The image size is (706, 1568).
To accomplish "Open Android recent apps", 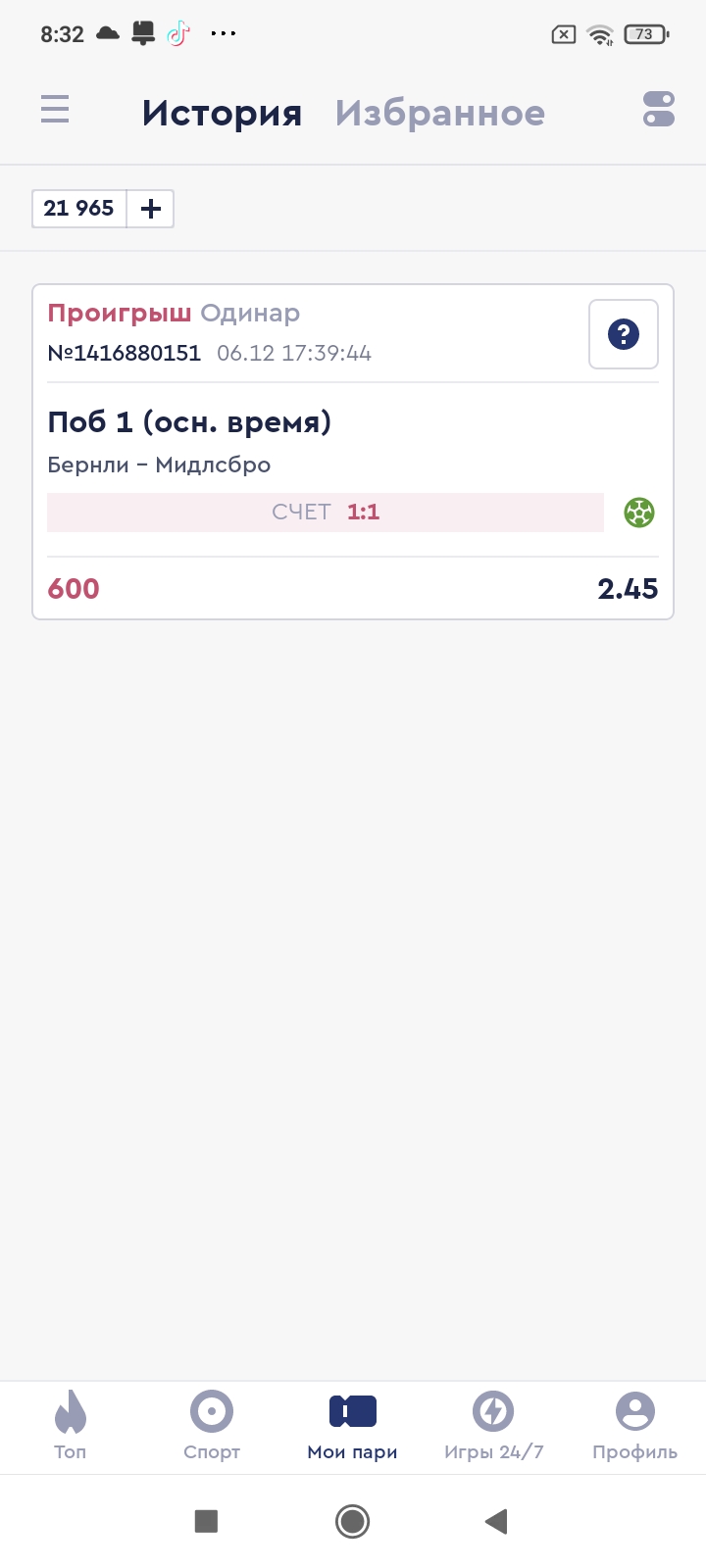I will point(206,1521).
